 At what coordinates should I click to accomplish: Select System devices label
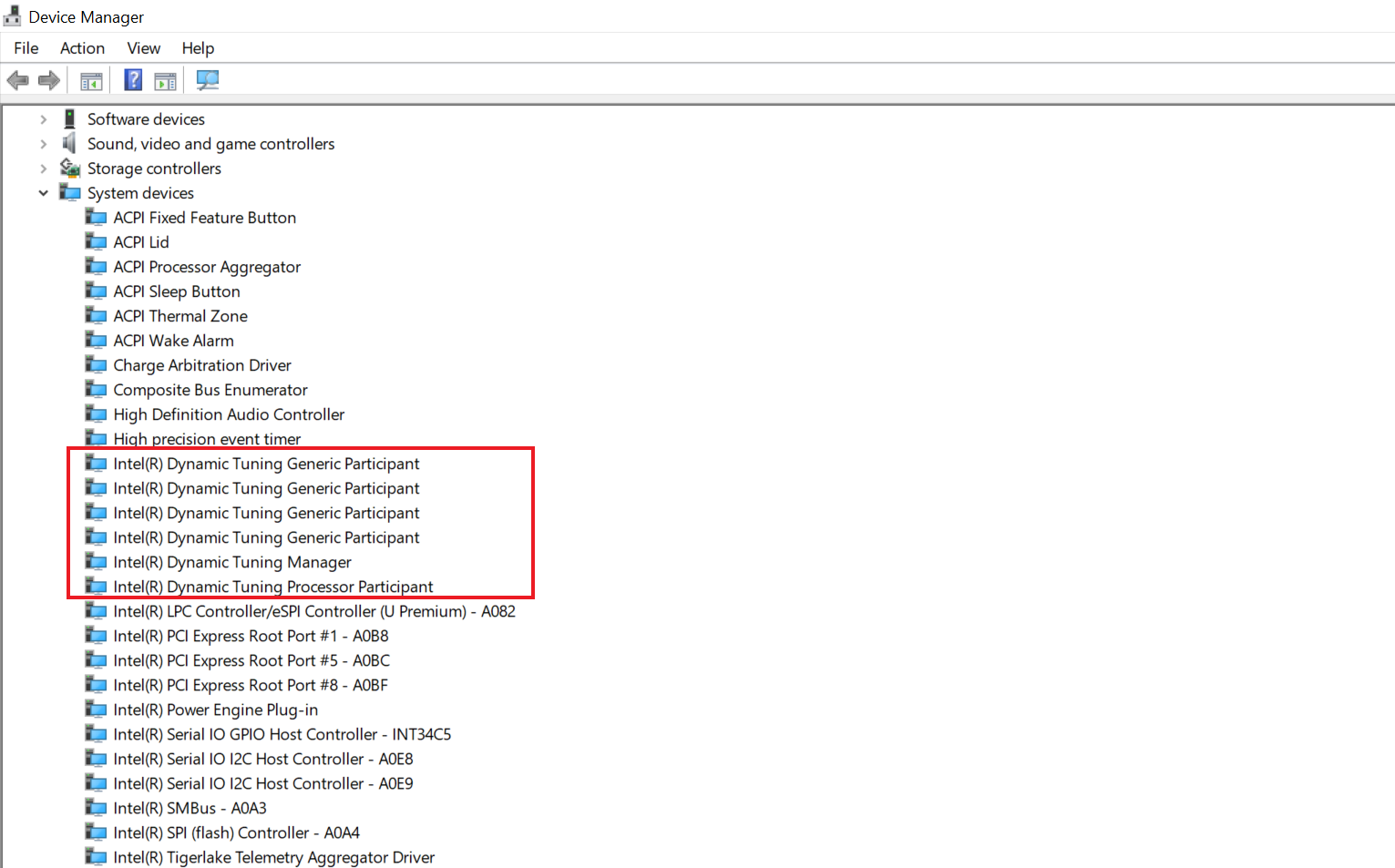tap(140, 193)
